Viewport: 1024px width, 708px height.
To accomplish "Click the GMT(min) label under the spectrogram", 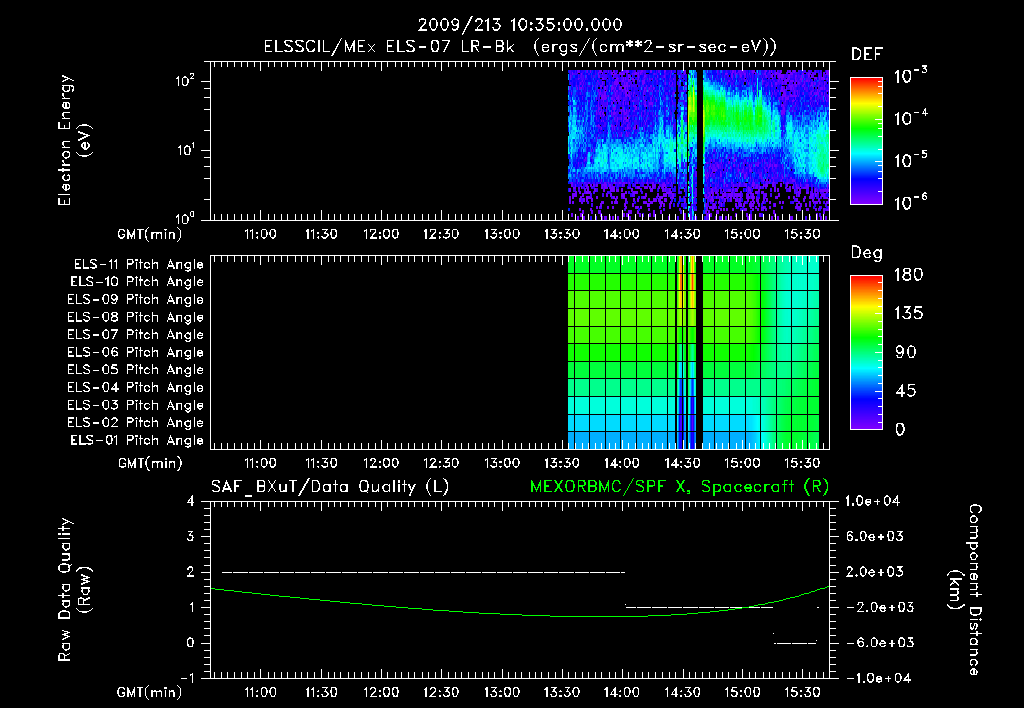I will tap(150, 234).
